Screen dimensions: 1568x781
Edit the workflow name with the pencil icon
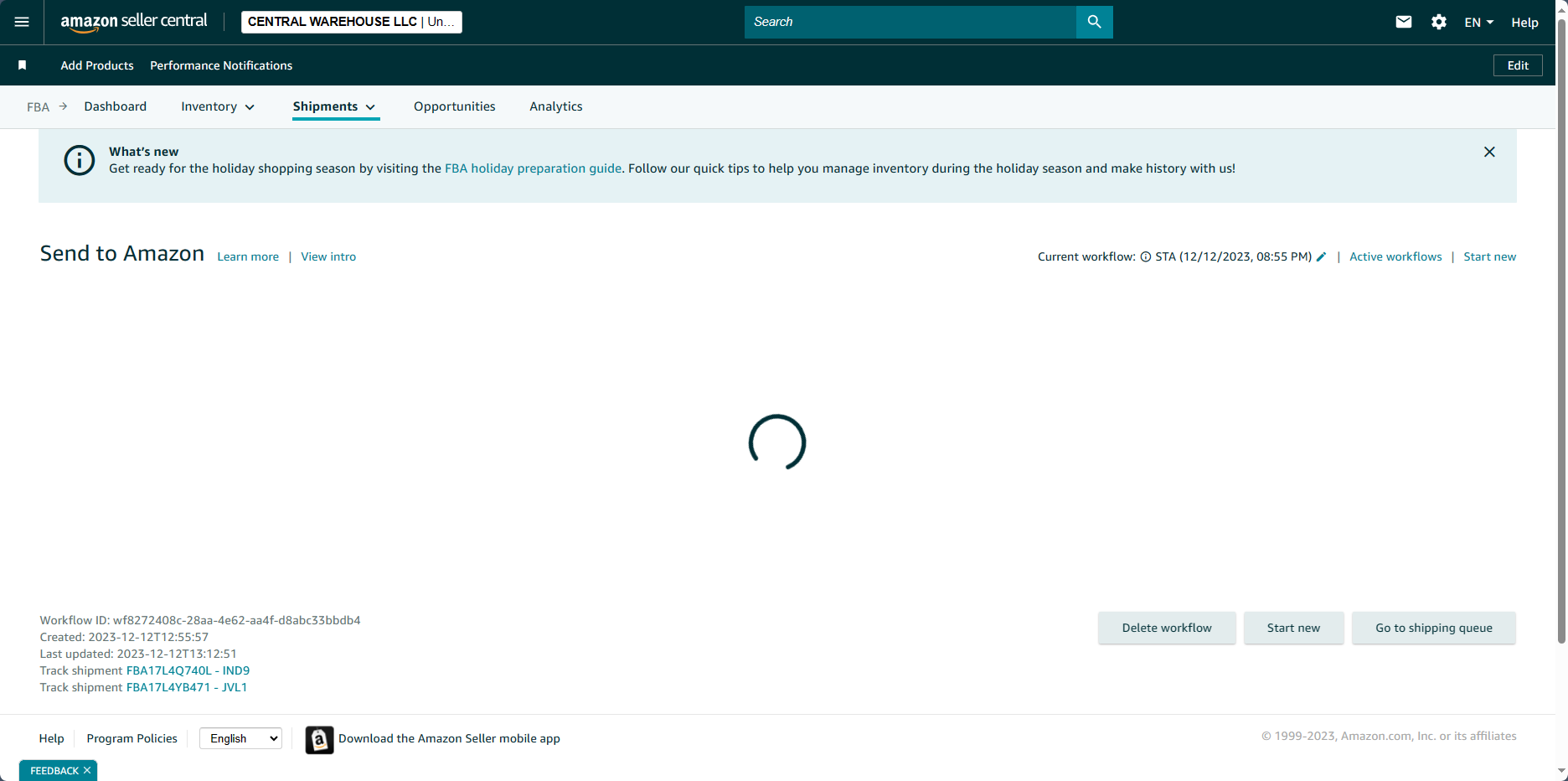(1321, 257)
